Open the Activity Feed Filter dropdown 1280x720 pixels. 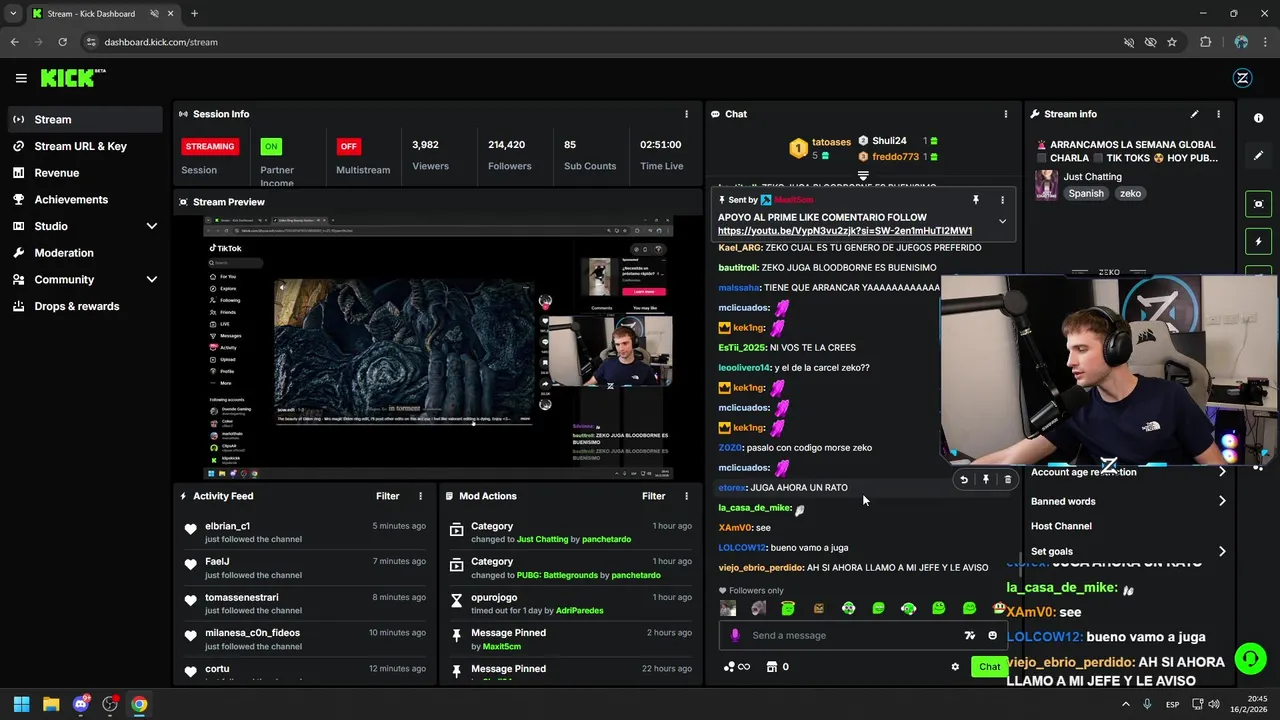click(x=387, y=496)
